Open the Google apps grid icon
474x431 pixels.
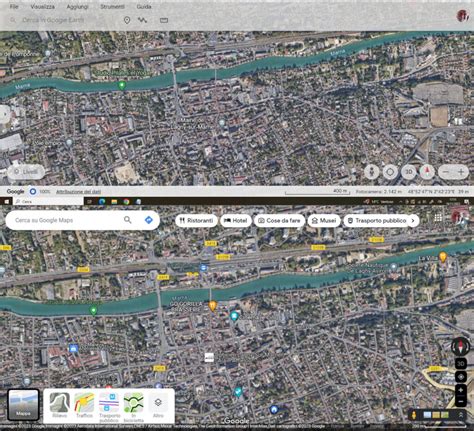pyautogui.click(x=438, y=218)
